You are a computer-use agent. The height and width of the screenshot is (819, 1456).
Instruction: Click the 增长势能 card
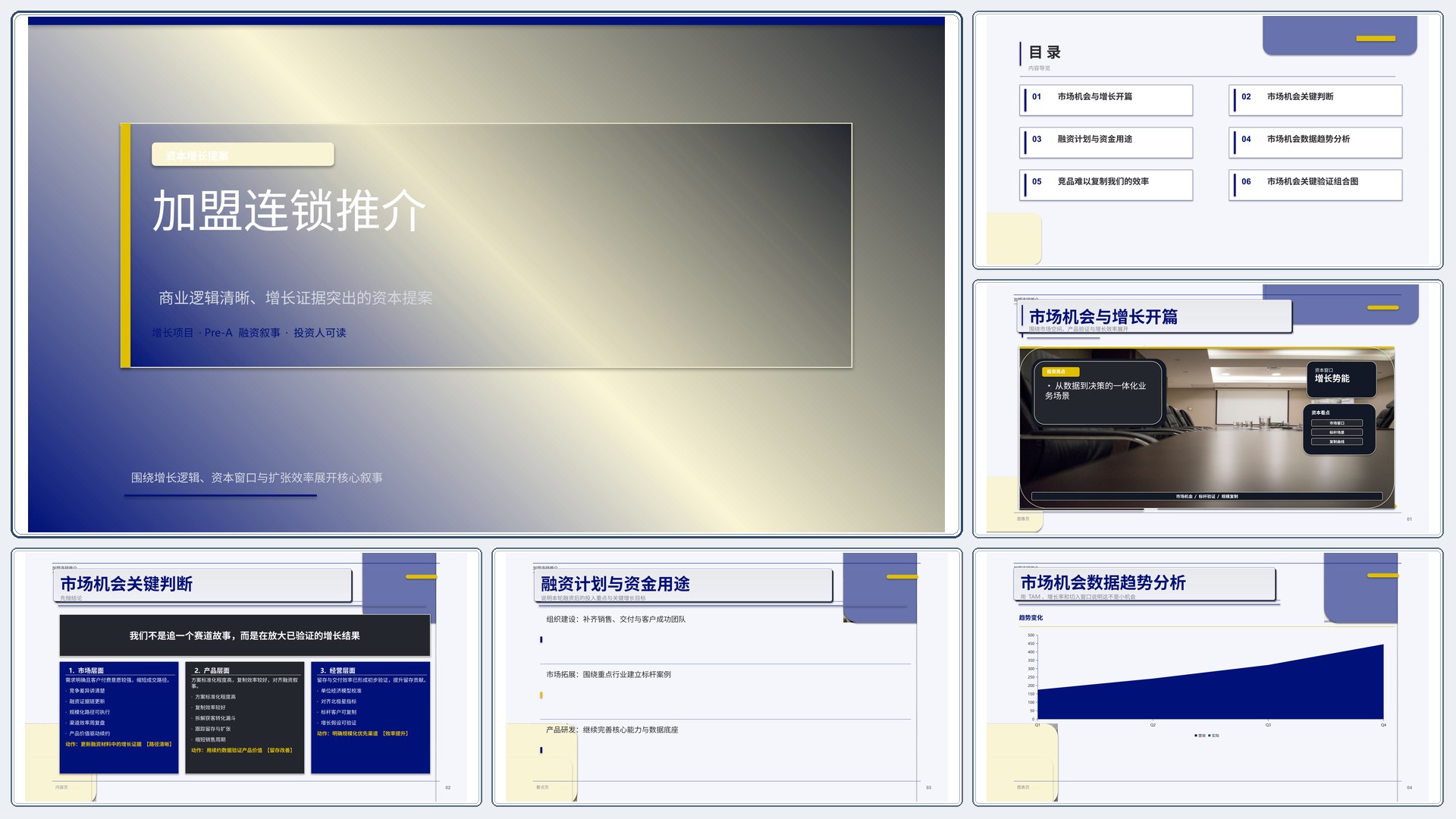click(x=1342, y=380)
